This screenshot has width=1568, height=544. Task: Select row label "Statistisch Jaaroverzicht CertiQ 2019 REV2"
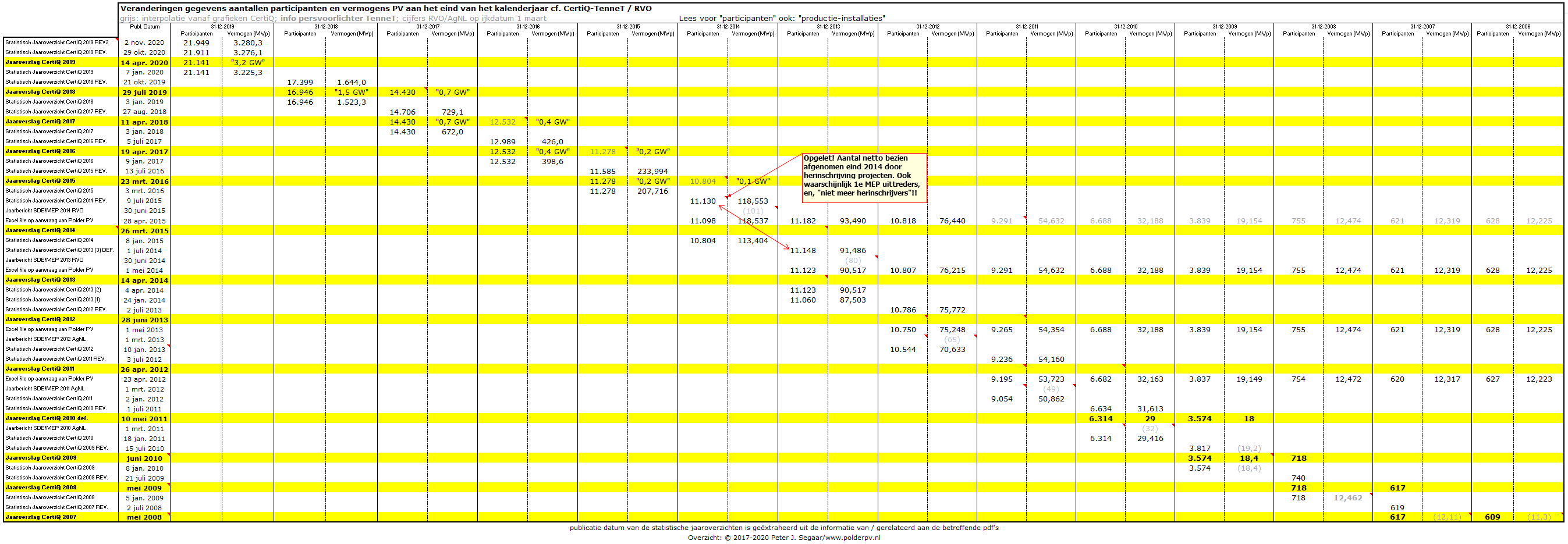tap(57, 42)
